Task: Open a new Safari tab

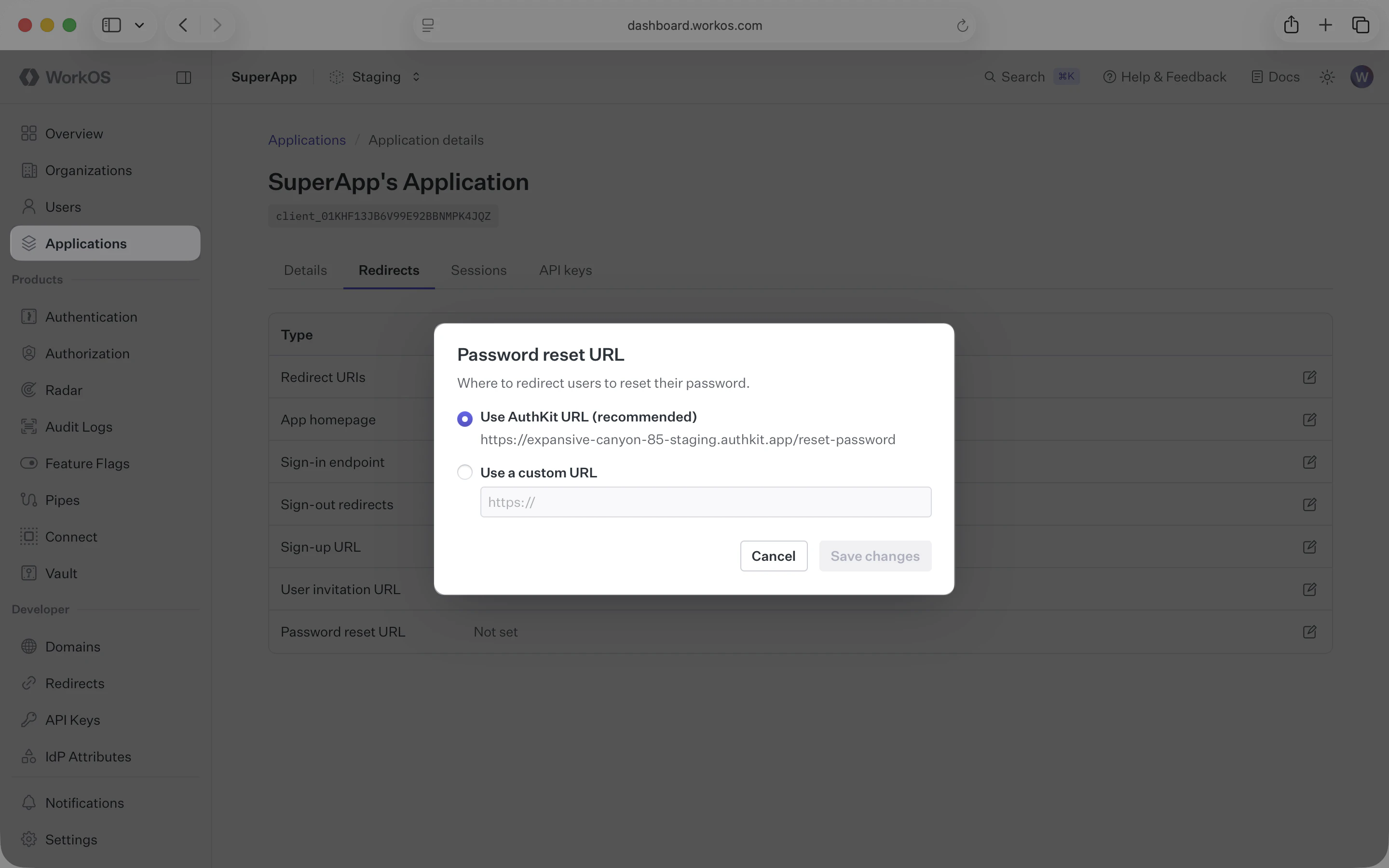Action: coord(1325,25)
